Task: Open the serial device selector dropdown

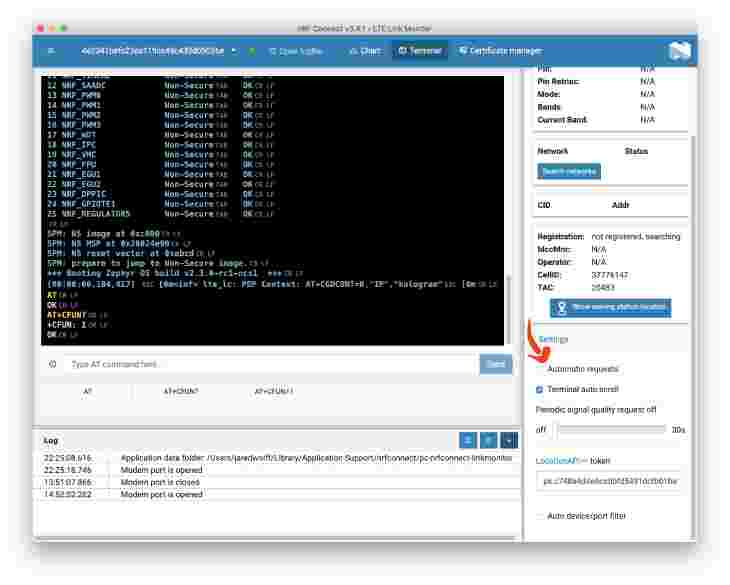Action: [x=158, y=51]
